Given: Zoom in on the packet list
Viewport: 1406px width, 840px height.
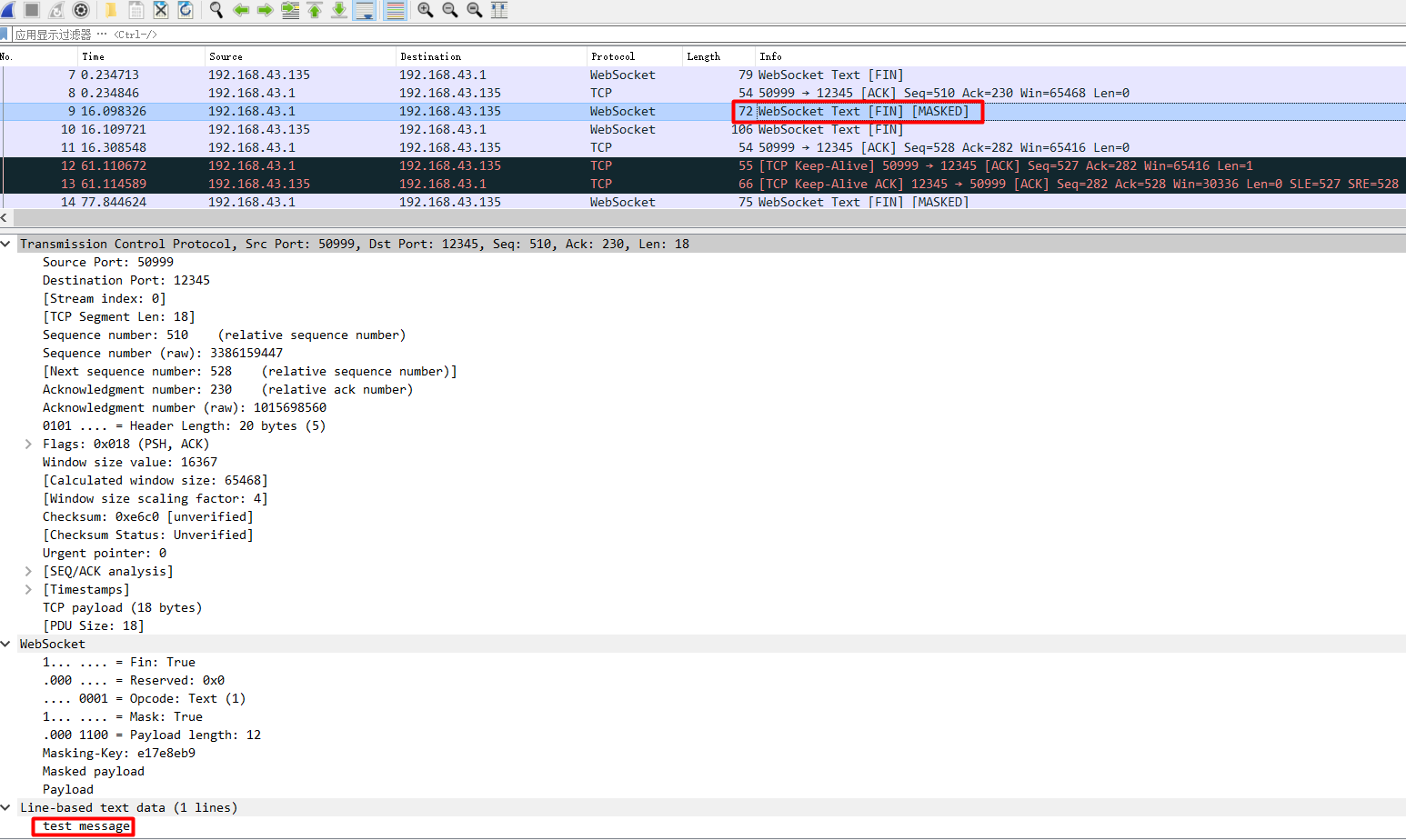Looking at the screenshot, I should coord(426,10).
